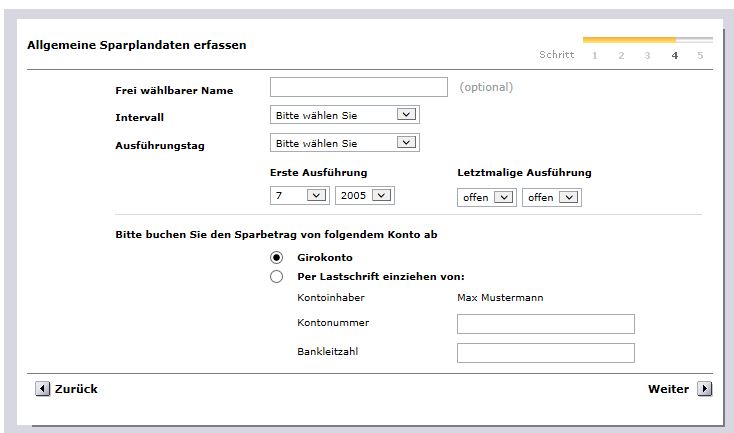
Task: Go to step 1 in Schritt indicator
Action: click(x=595, y=55)
